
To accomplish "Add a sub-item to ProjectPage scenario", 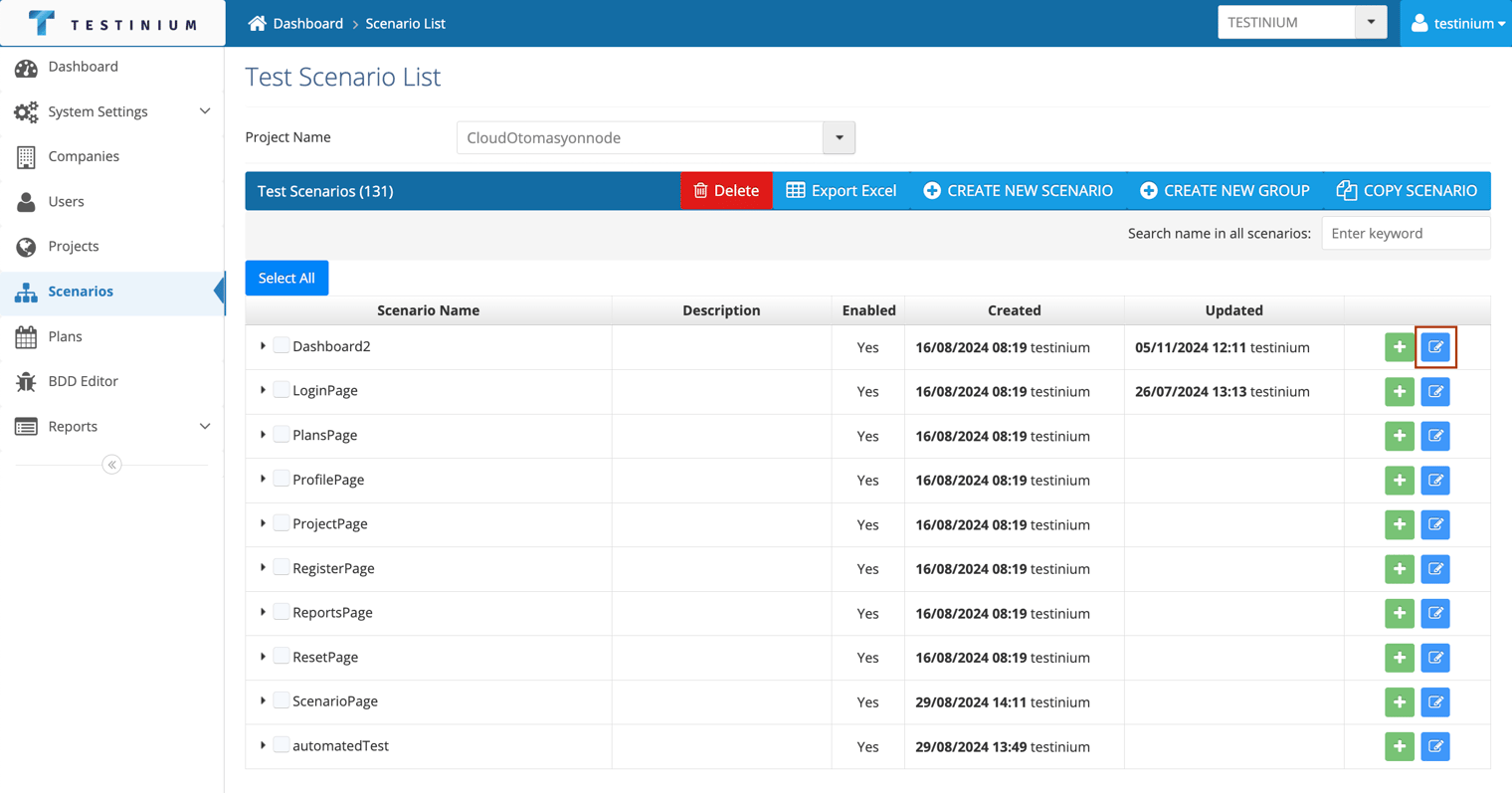I will click(x=1399, y=524).
